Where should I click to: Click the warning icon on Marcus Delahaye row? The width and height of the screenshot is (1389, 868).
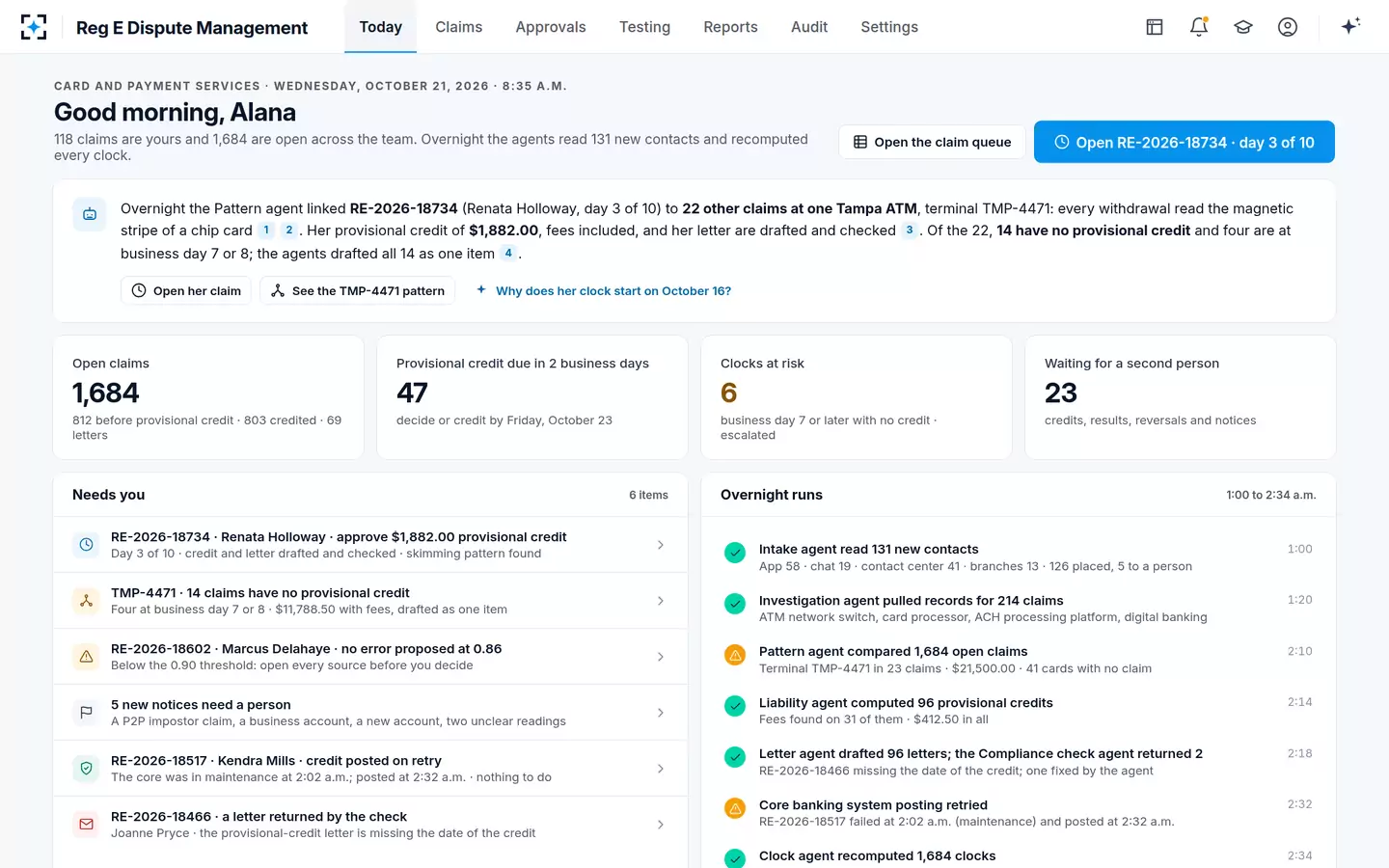[86, 657]
